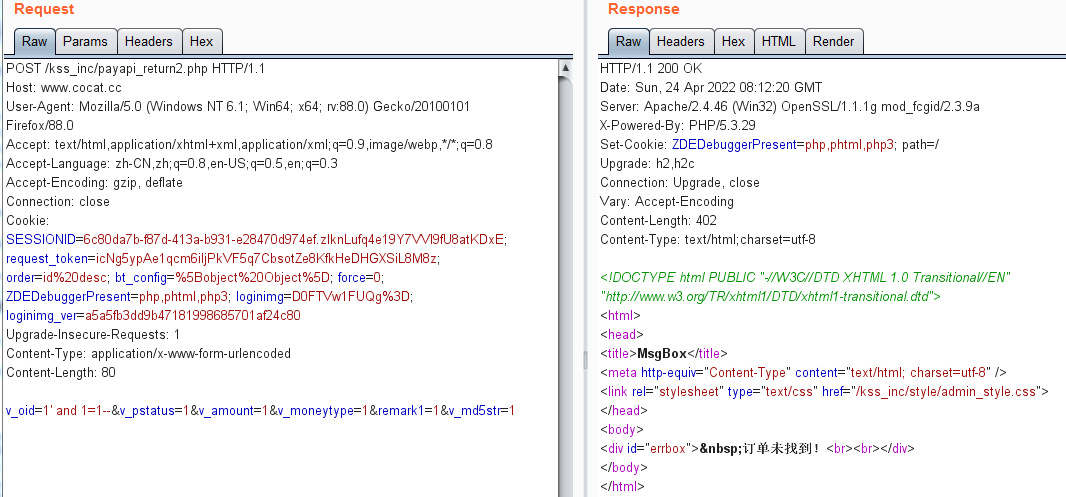Click the Vary: Accept-Encoding header
The height and width of the screenshot is (497, 1066).
pos(667,202)
